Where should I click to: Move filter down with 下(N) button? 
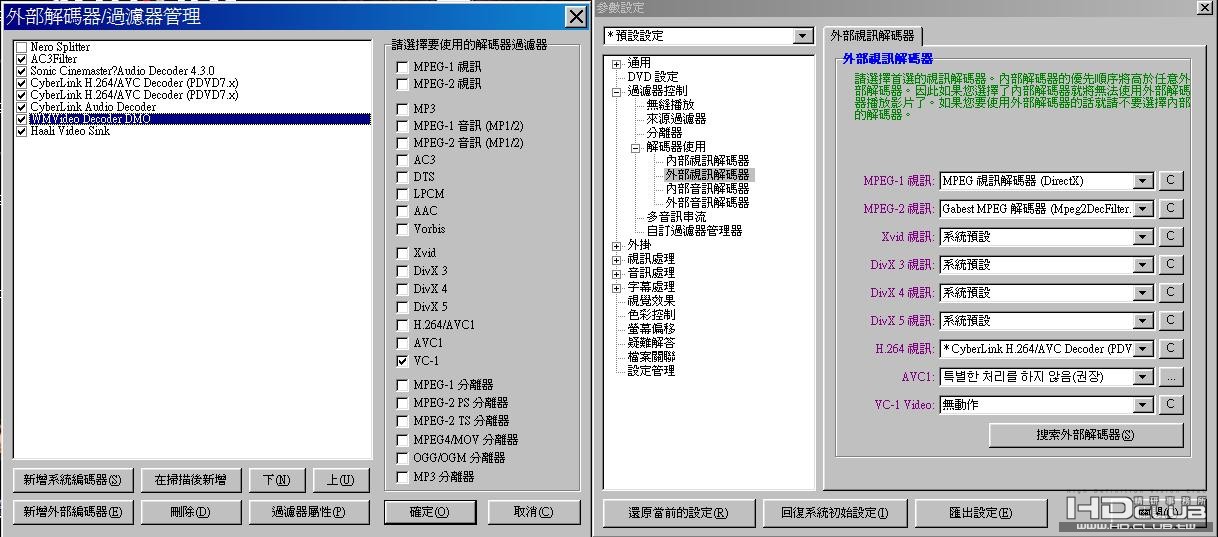point(276,480)
